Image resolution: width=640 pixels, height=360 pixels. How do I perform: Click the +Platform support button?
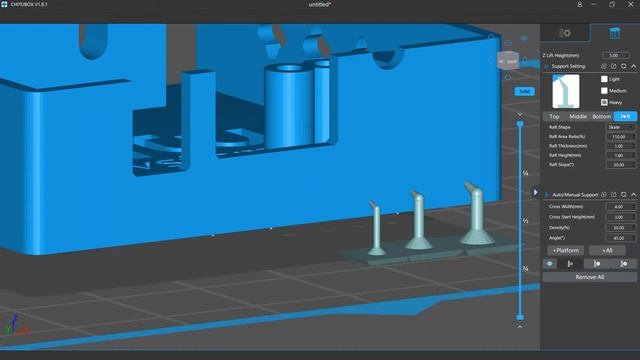(565, 250)
